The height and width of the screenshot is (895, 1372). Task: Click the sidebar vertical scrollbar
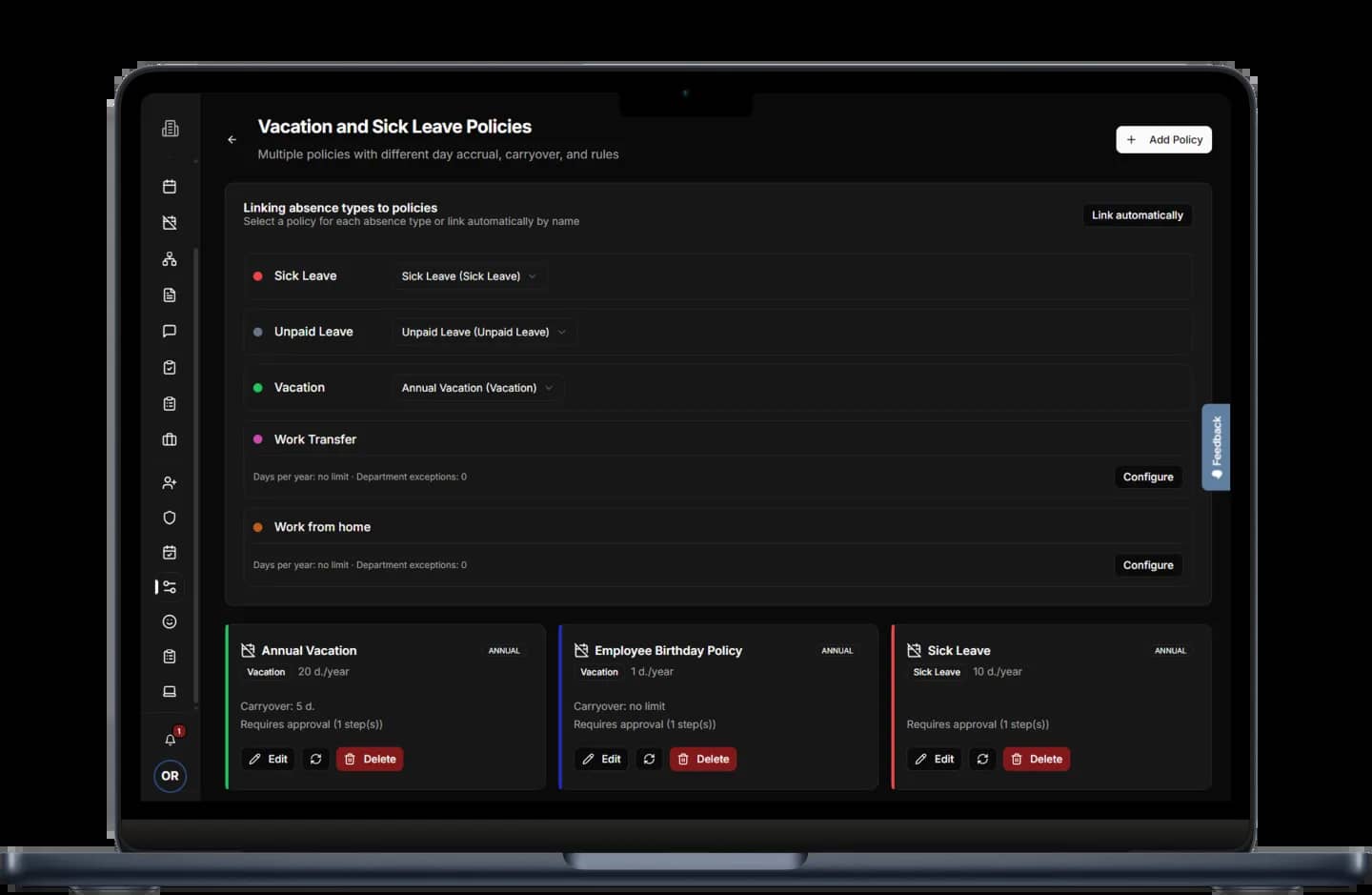click(196, 477)
